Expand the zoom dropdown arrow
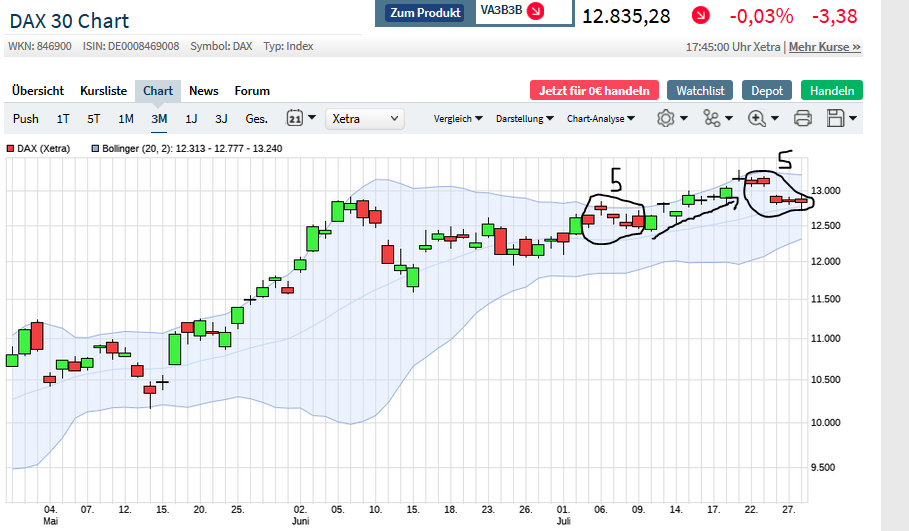909x531 pixels. (x=775, y=118)
